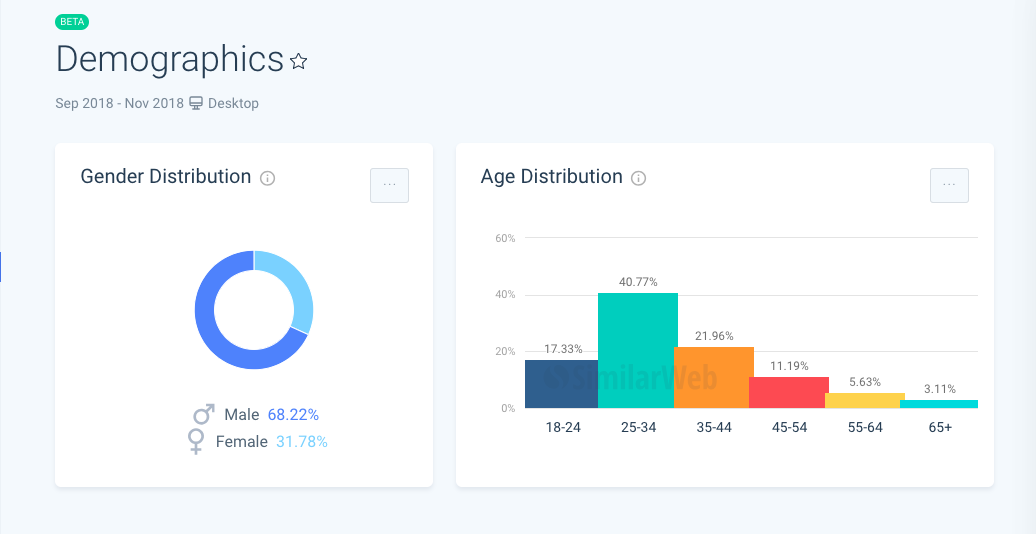Click the 35-44 axis label
The width and height of the screenshot is (1036, 534).
714,427
